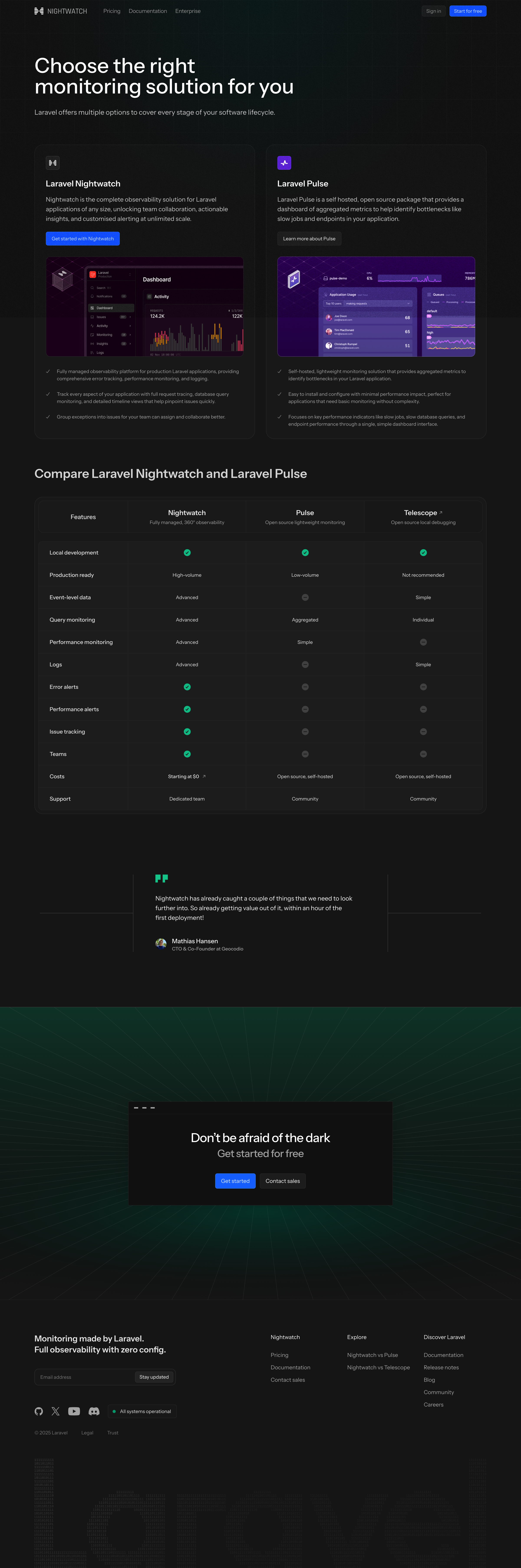Open footer Pricing link under Nightwatch
The width and height of the screenshot is (521, 1568).
click(x=280, y=1355)
